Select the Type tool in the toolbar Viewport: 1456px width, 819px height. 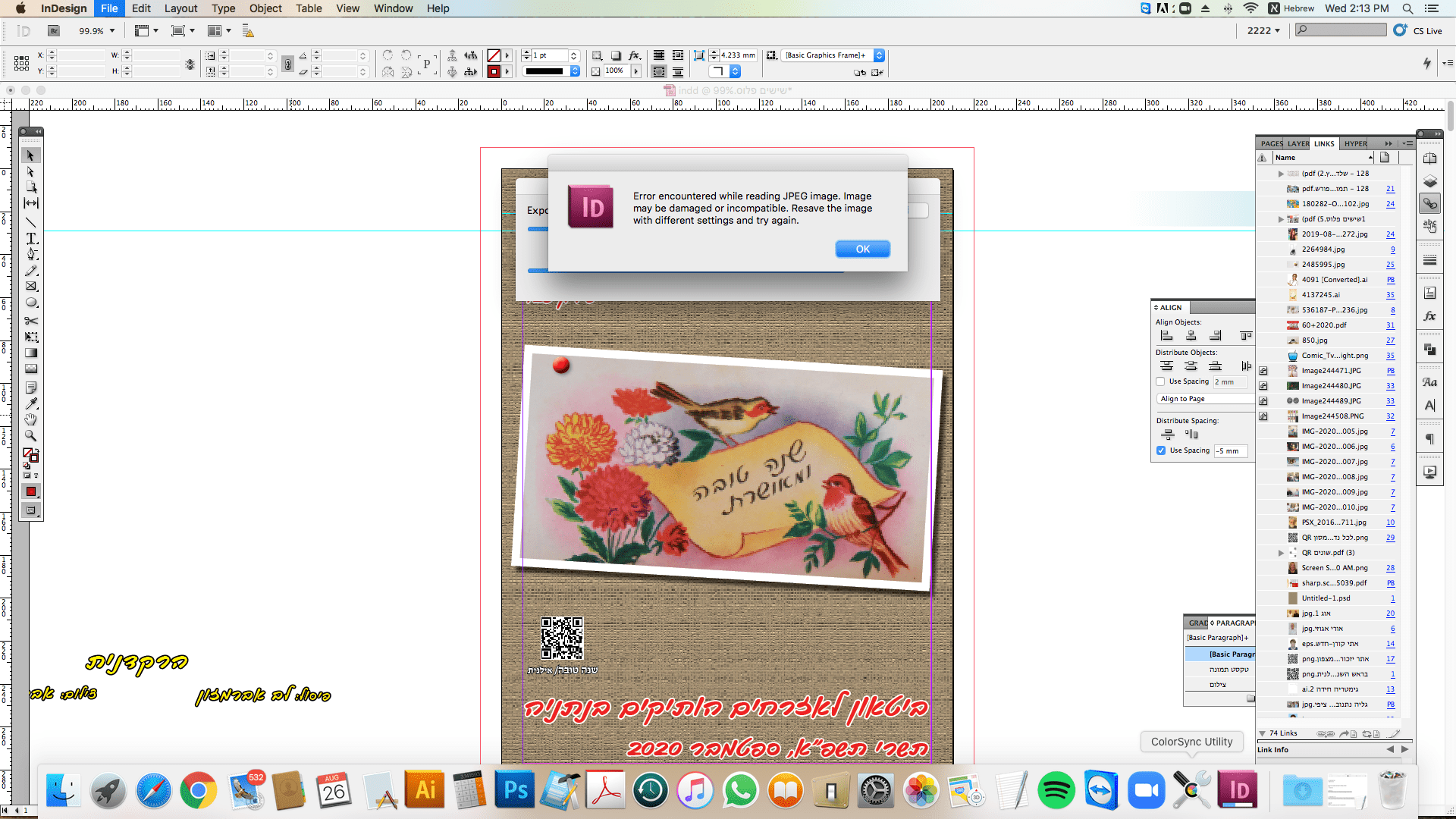[31, 238]
